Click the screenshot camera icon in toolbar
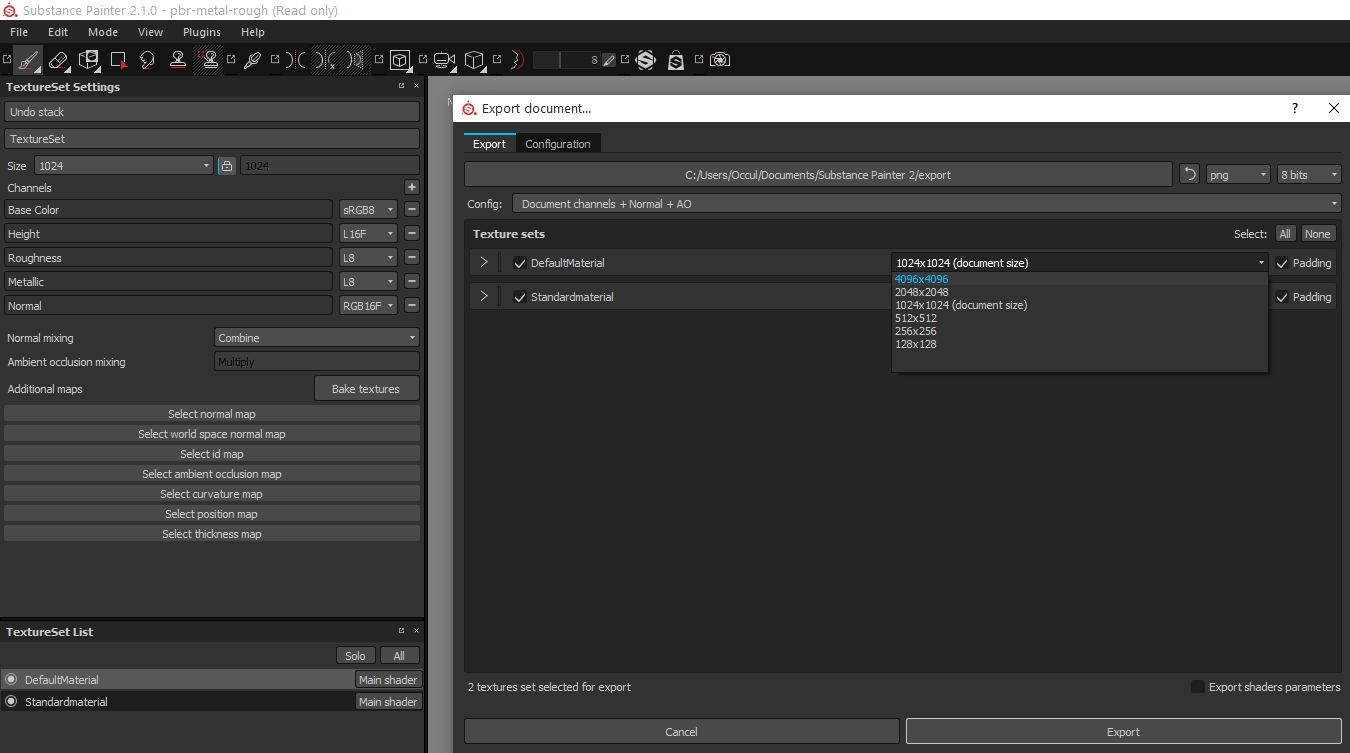Image resolution: width=1350 pixels, height=753 pixels. 719,60
